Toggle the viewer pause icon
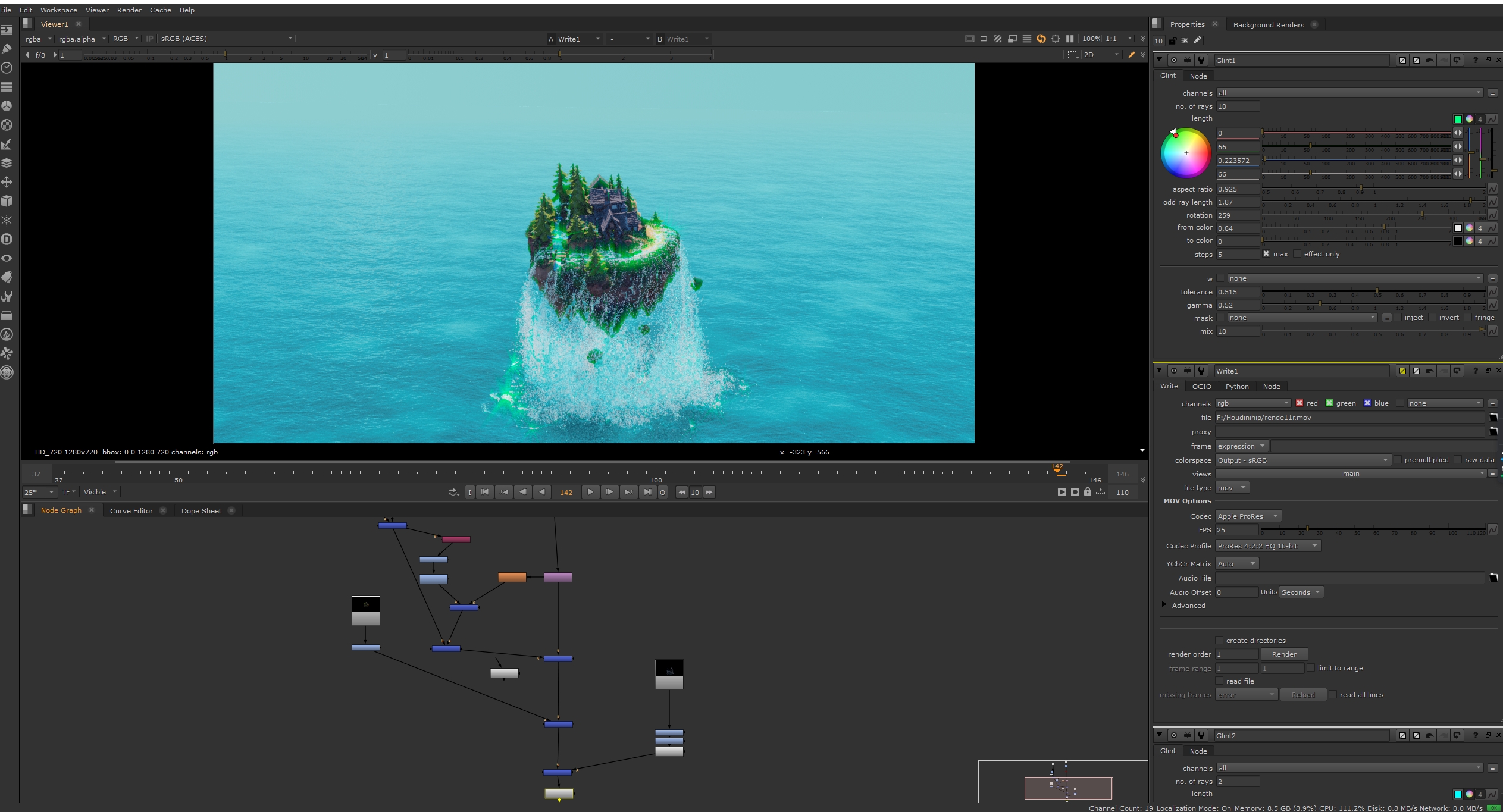Viewport: 1503px width, 812px height. pyautogui.click(x=1070, y=38)
